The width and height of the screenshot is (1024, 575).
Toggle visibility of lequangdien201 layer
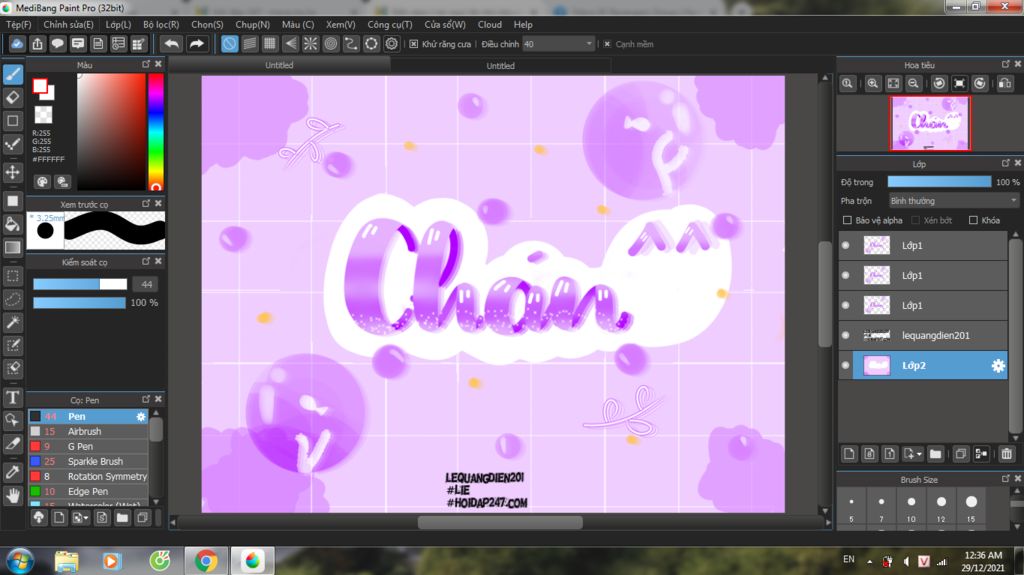coord(846,335)
